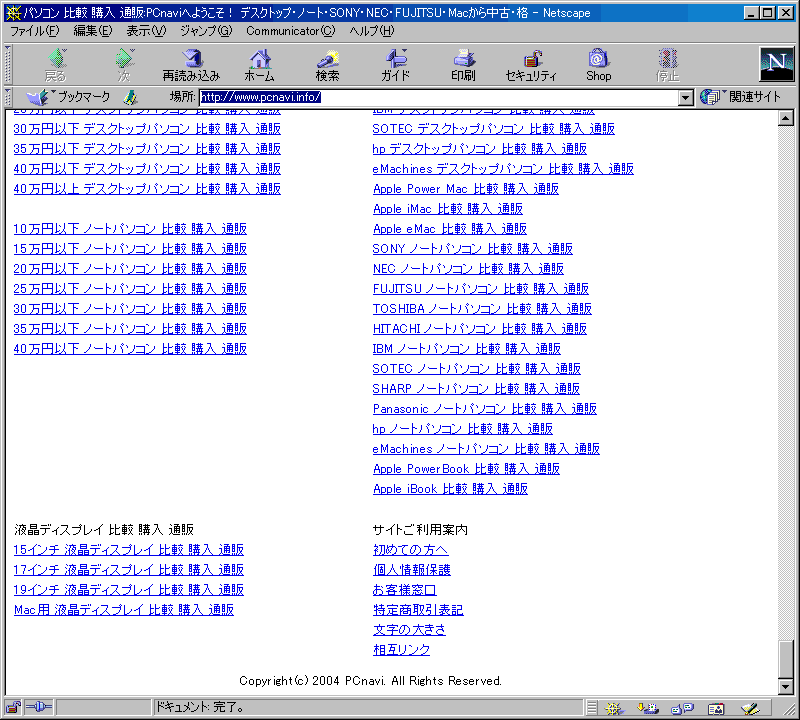Open FUJITSU ノートパソコン link

click(x=481, y=289)
